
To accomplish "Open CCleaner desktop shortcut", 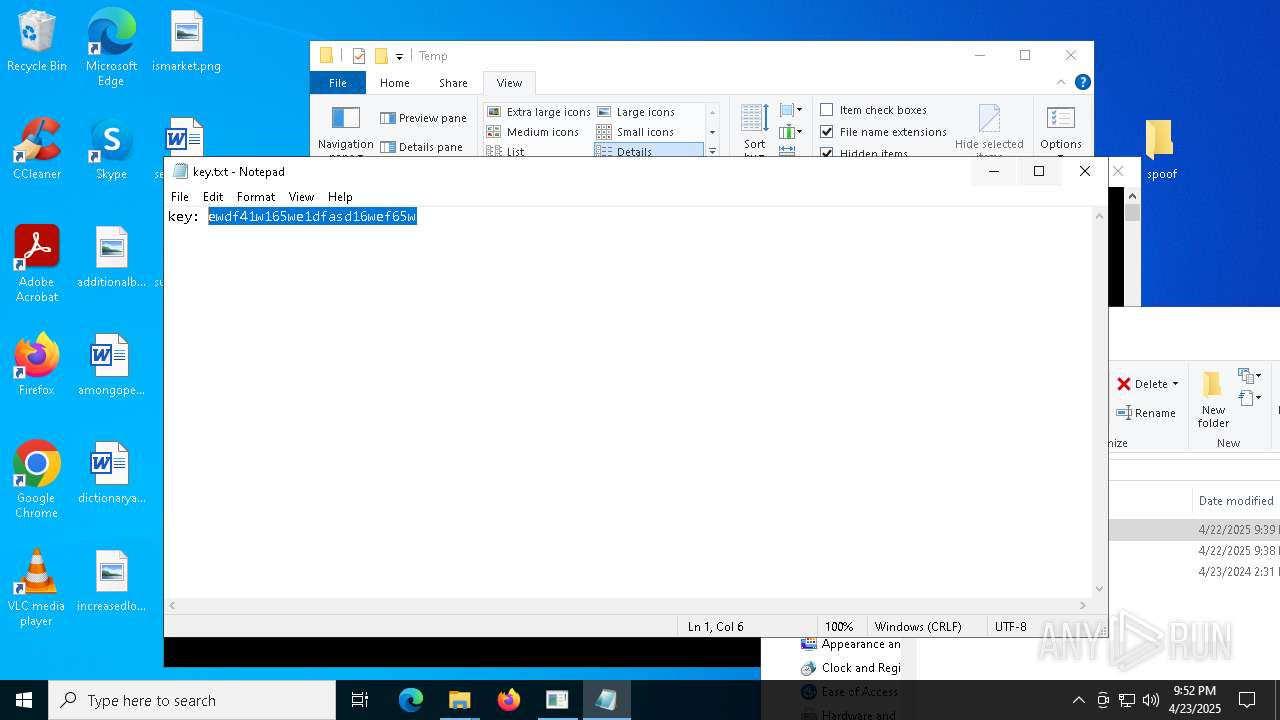I will coord(37,149).
